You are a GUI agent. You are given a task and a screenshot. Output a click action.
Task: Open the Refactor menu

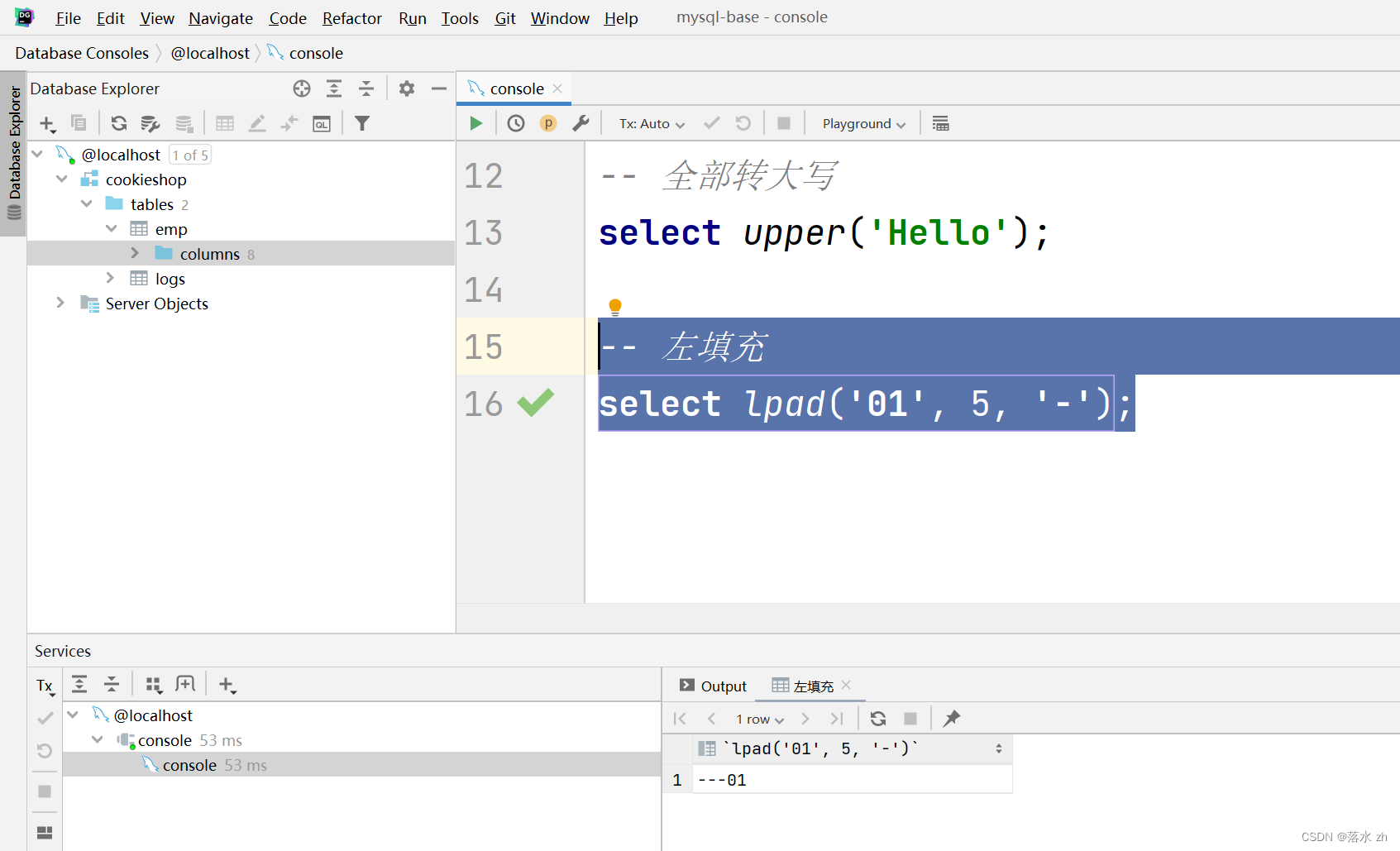(x=351, y=18)
